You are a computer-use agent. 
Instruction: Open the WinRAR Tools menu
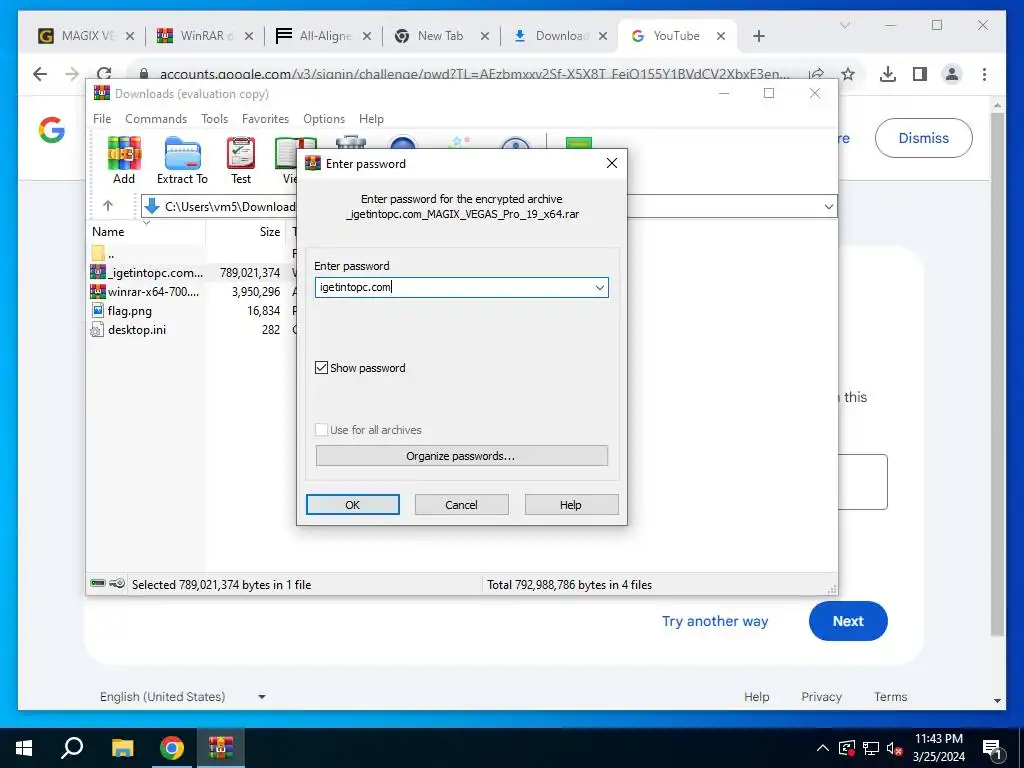coord(214,119)
